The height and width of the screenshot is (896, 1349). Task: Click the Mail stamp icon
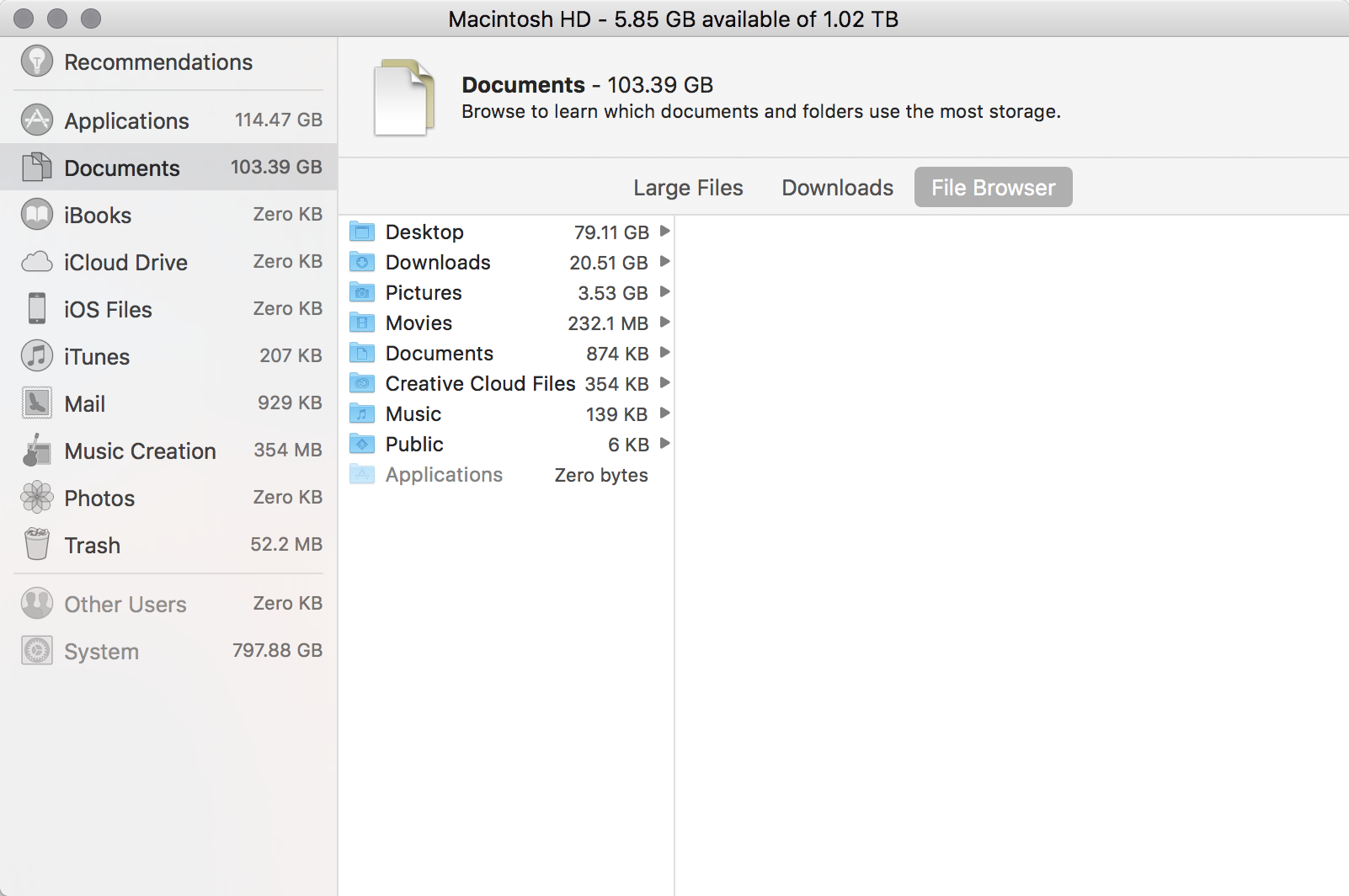(37, 403)
